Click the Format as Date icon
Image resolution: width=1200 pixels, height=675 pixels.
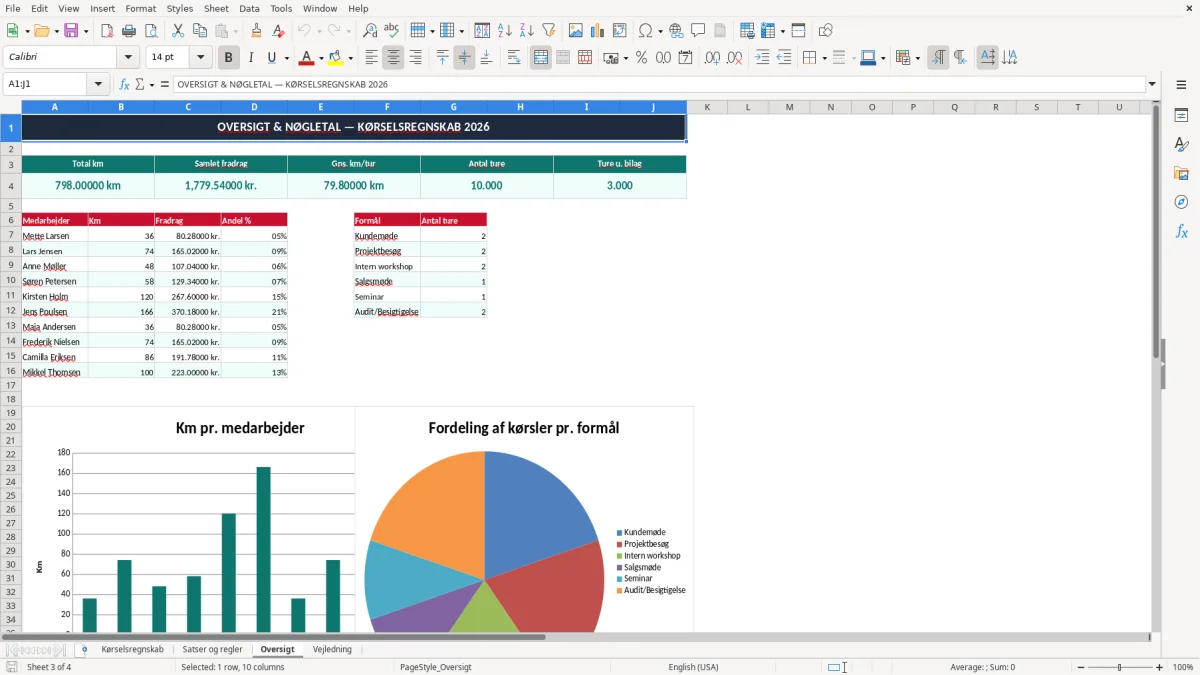coord(685,58)
